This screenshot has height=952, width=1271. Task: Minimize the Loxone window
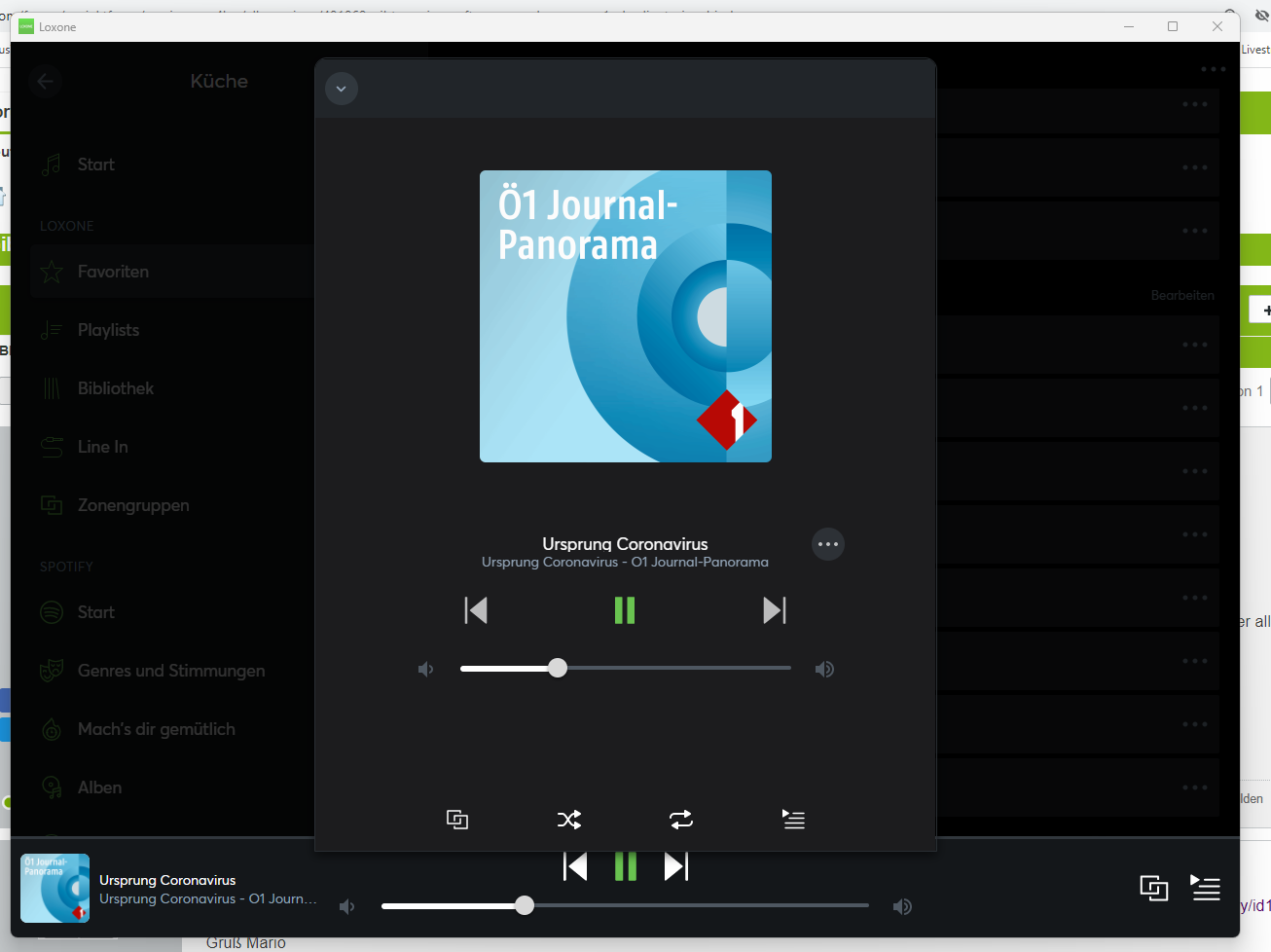point(1129,26)
